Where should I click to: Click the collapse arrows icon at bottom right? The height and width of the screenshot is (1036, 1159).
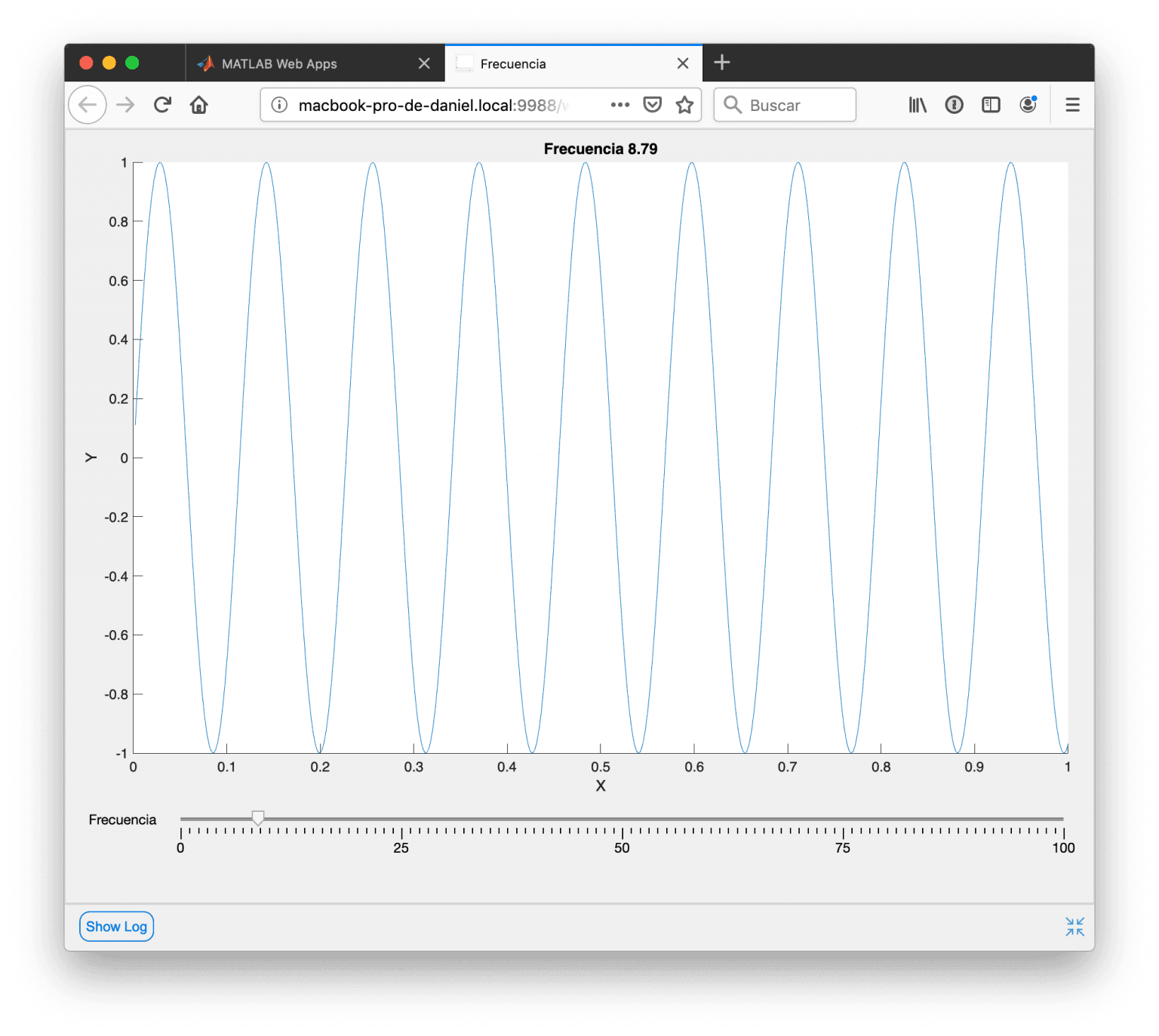[x=1074, y=927]
